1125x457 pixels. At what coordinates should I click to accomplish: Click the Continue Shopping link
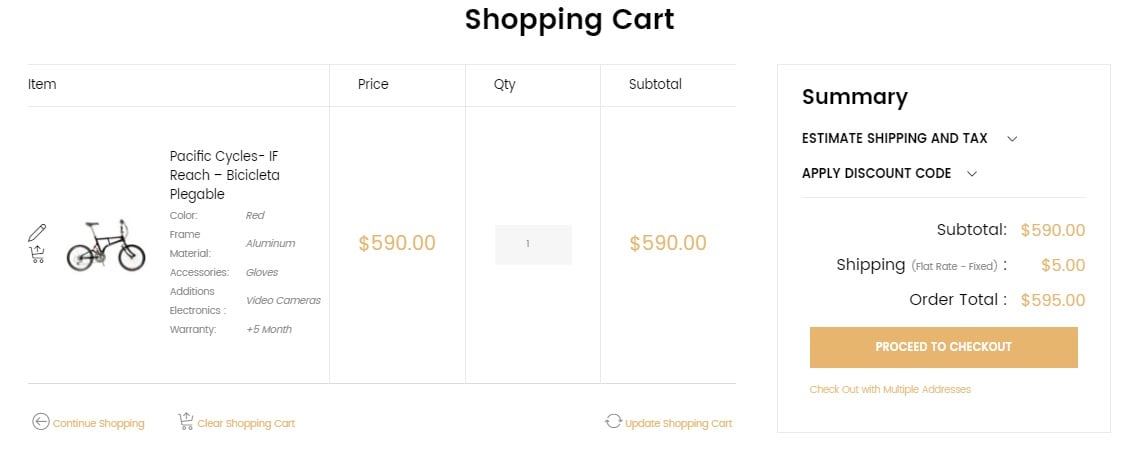[x=98, y=423]
